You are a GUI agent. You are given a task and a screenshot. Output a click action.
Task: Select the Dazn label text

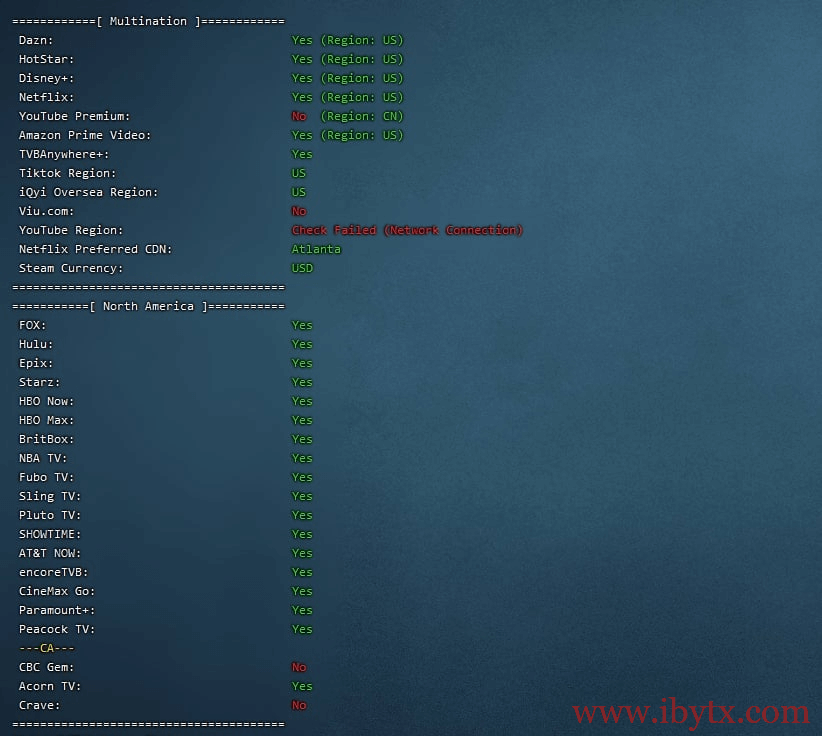point(36,40)
